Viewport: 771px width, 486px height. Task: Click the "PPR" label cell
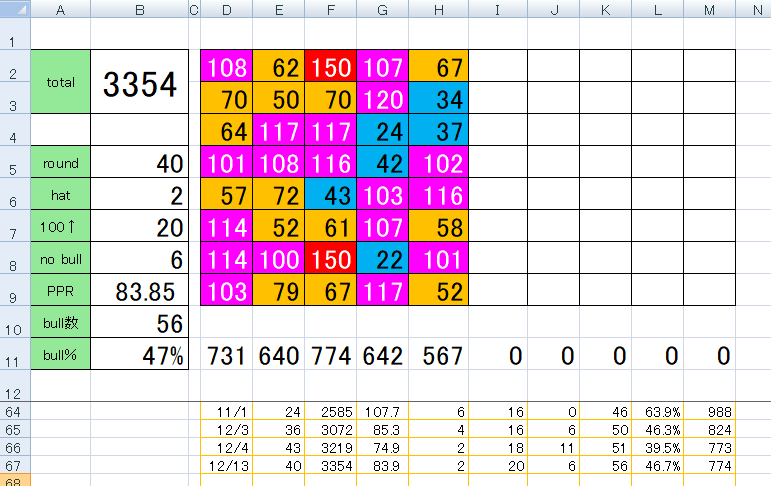(60, 290)
